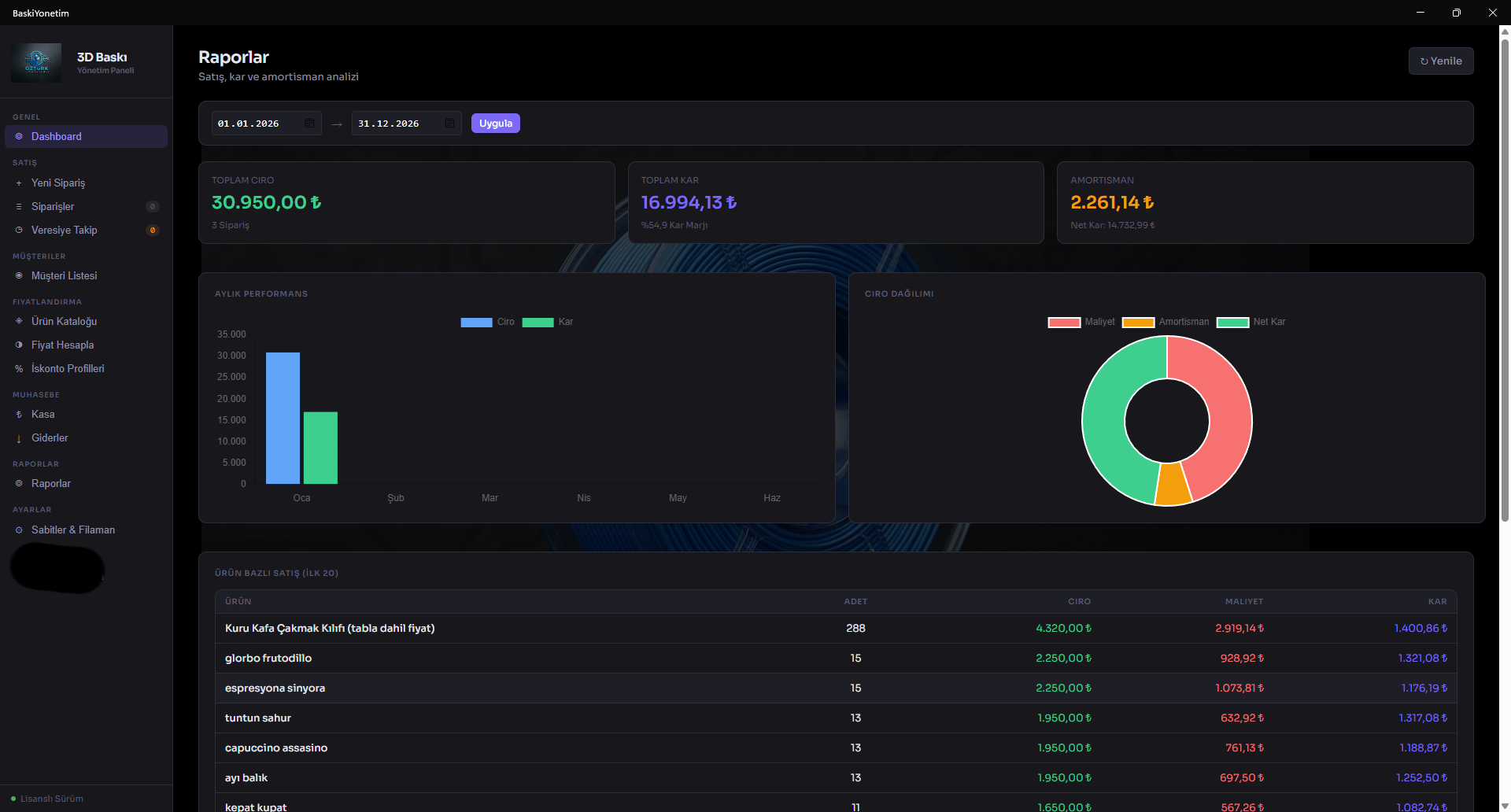The width and height of the screenshot is (1511, 812).
Task: Click the ADET column header
Action: tap(855, 601)
